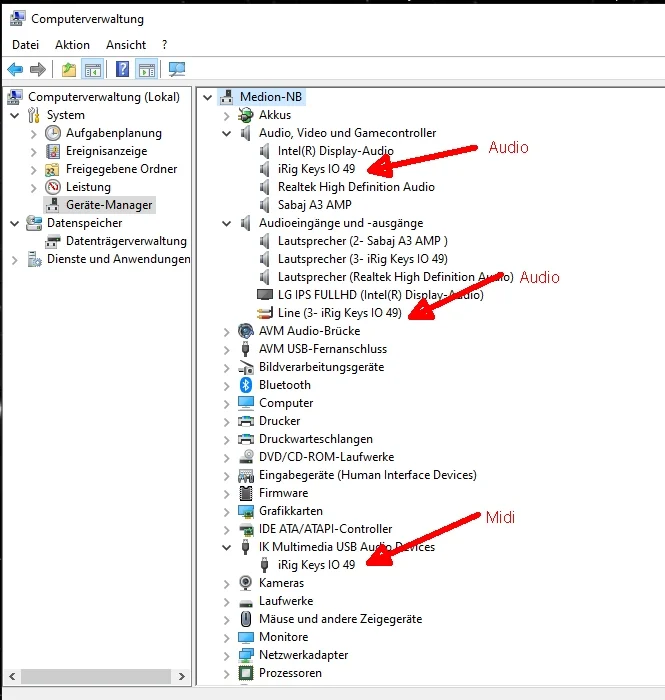The height and width of the screenshot is (700, 665).
Task: Click the blue help question mark icon
Action: [122, 69]
